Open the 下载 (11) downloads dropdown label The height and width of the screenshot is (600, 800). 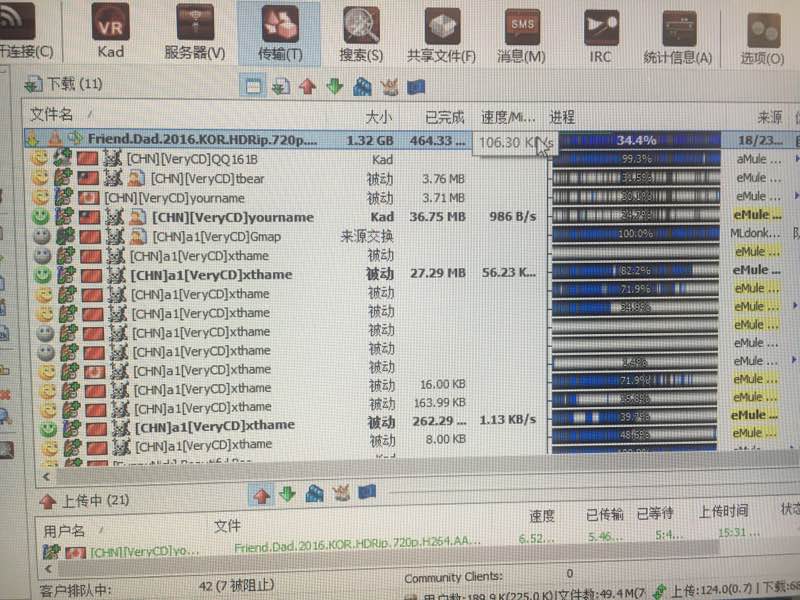tap(64, 84)
